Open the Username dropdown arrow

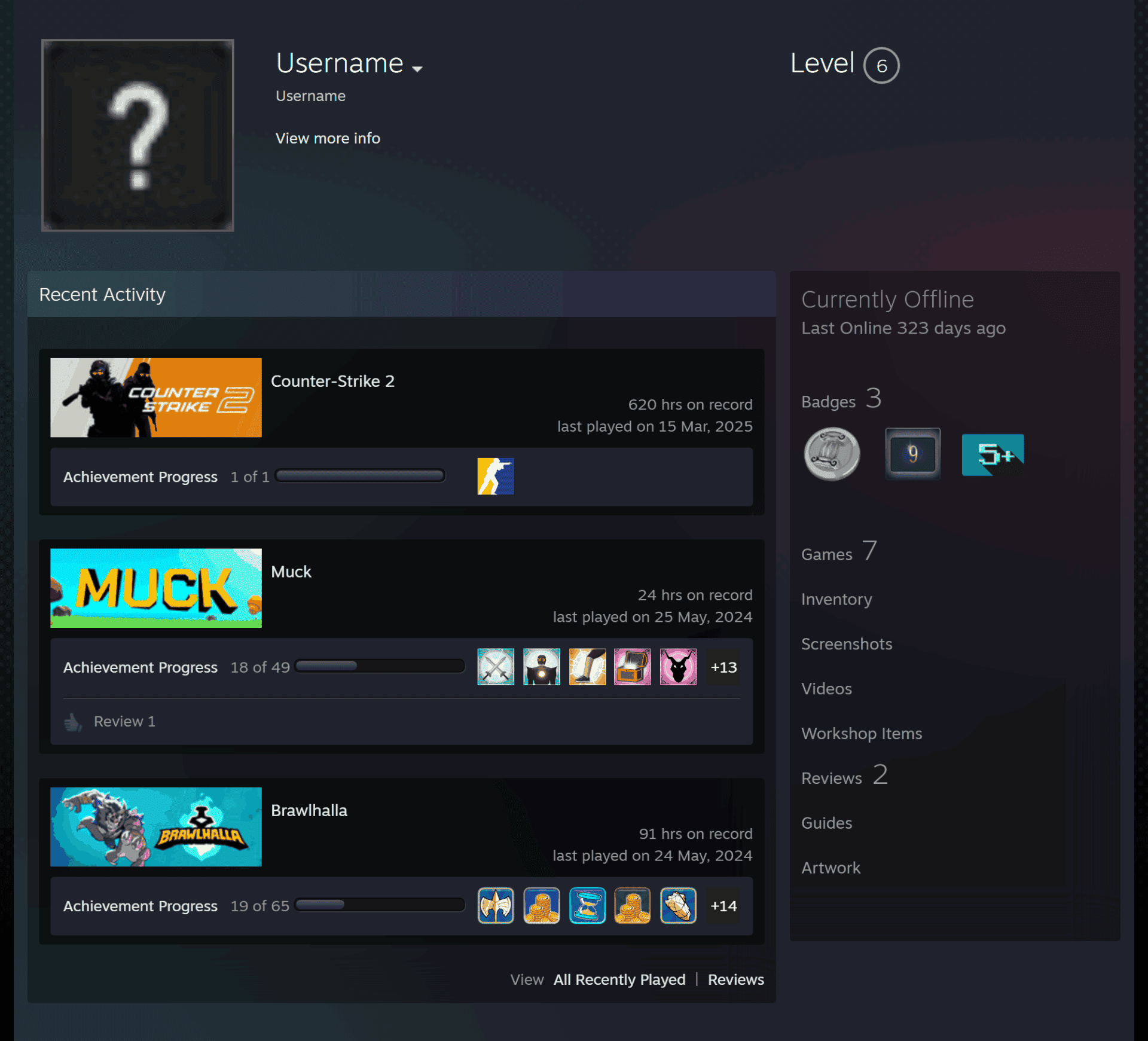click(x=417, y=69)
